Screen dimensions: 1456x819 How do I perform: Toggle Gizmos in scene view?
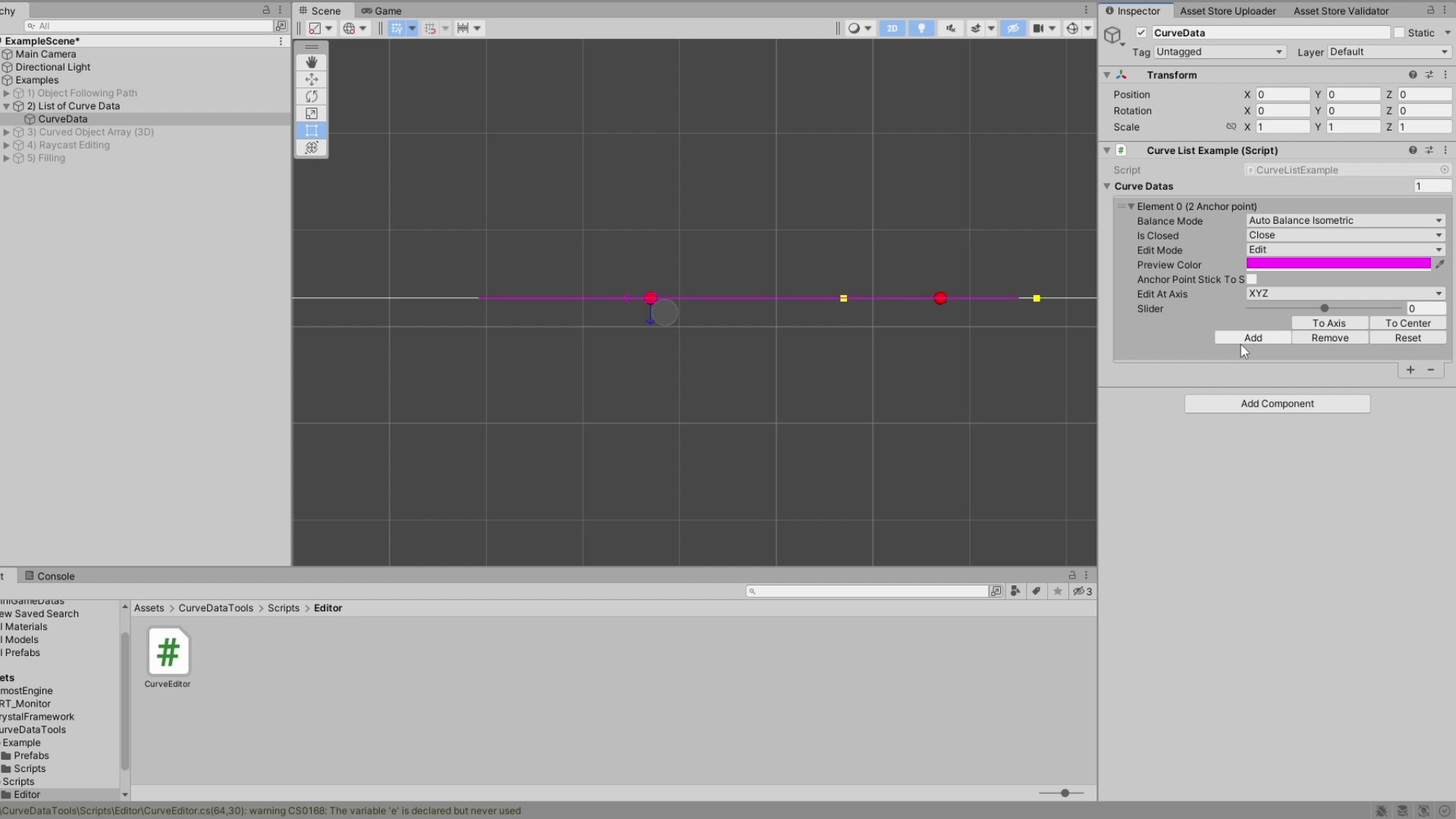point(1072,28)
